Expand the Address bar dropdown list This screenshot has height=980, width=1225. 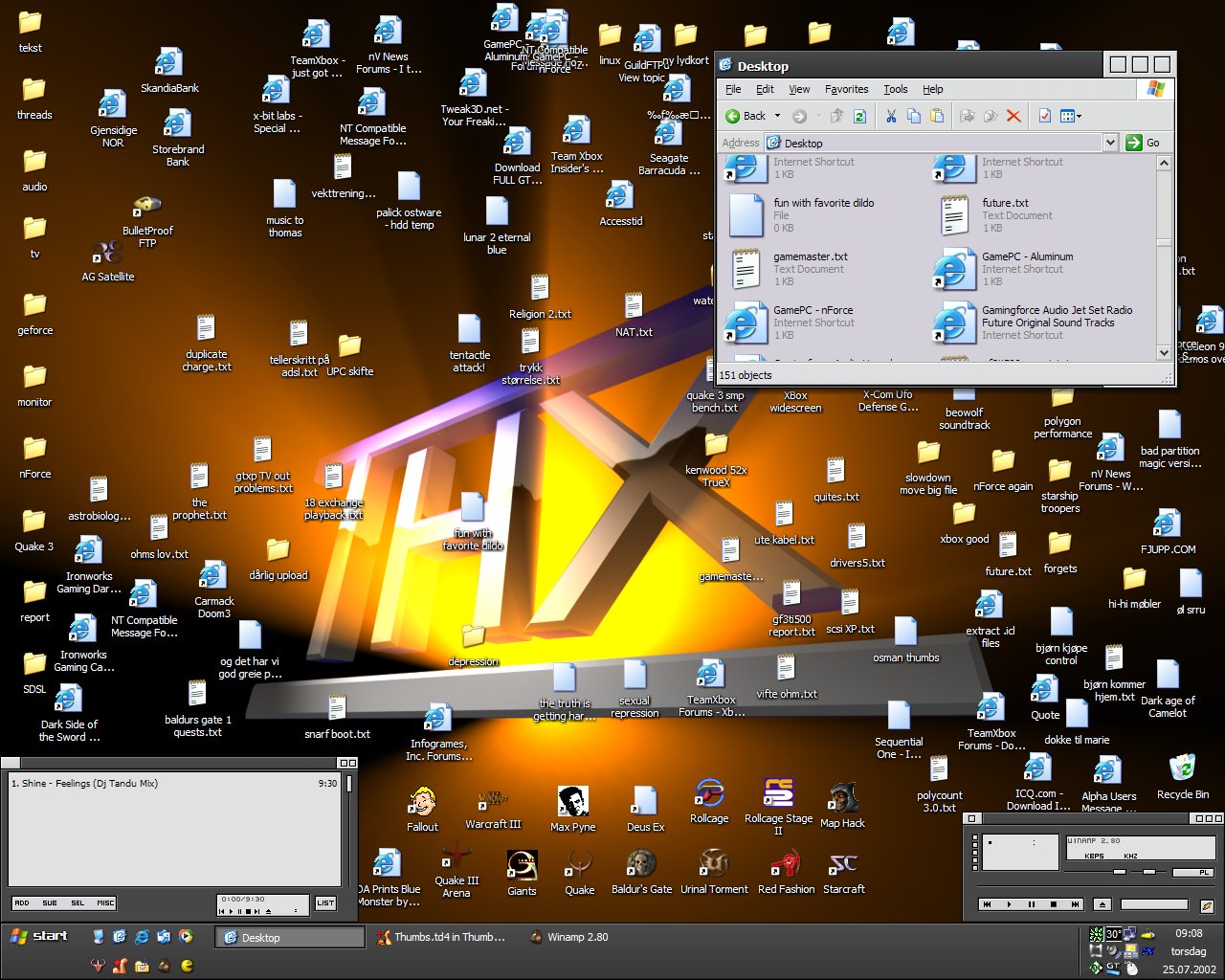(x=1110, y=143)
